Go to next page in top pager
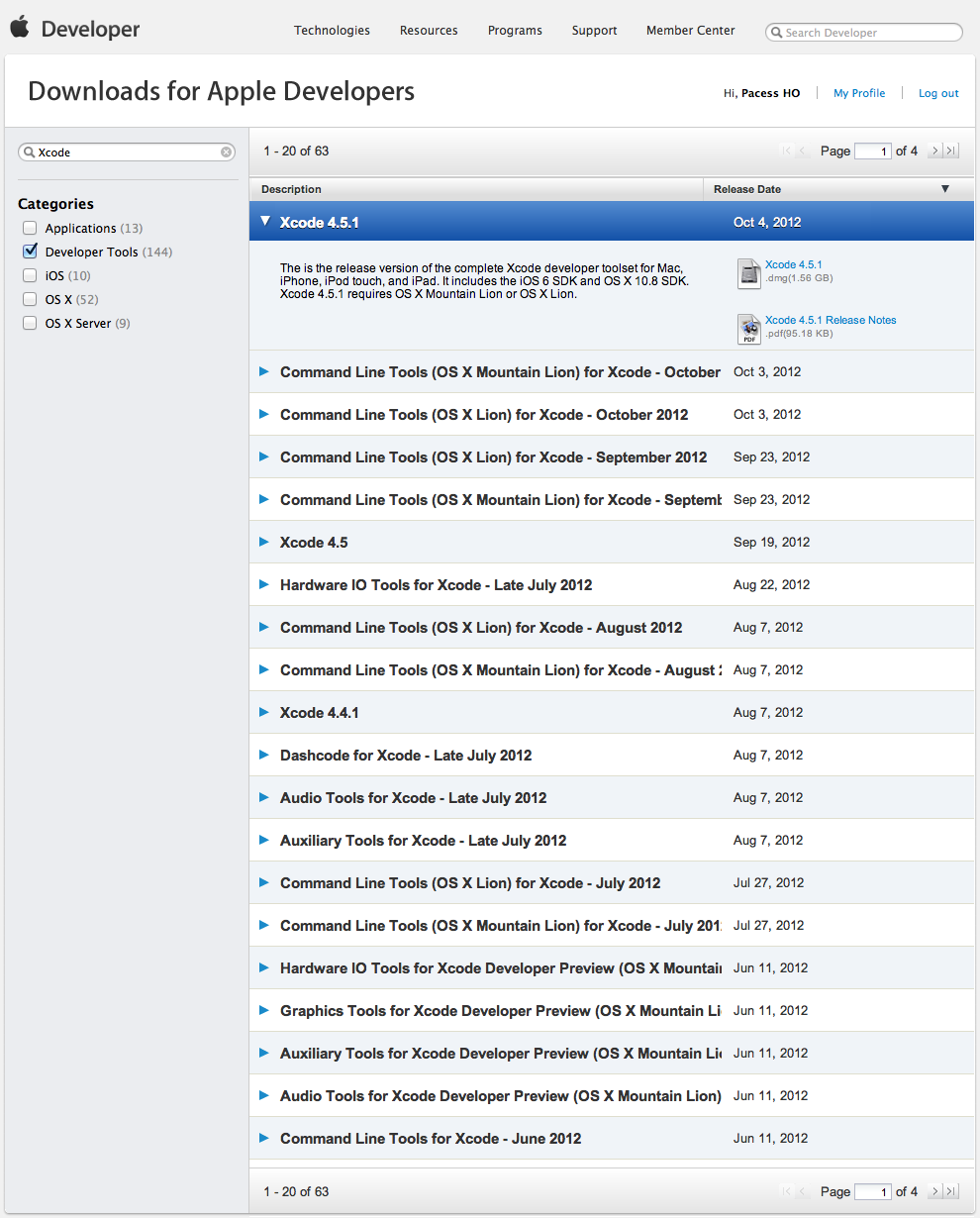This screenshot has width=980, height=1218. [934, 151]
